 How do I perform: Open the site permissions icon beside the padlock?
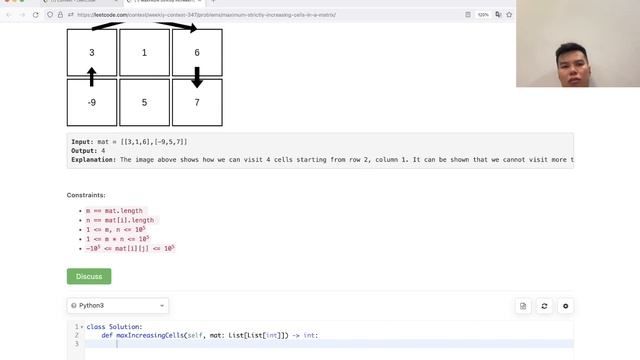71,15
